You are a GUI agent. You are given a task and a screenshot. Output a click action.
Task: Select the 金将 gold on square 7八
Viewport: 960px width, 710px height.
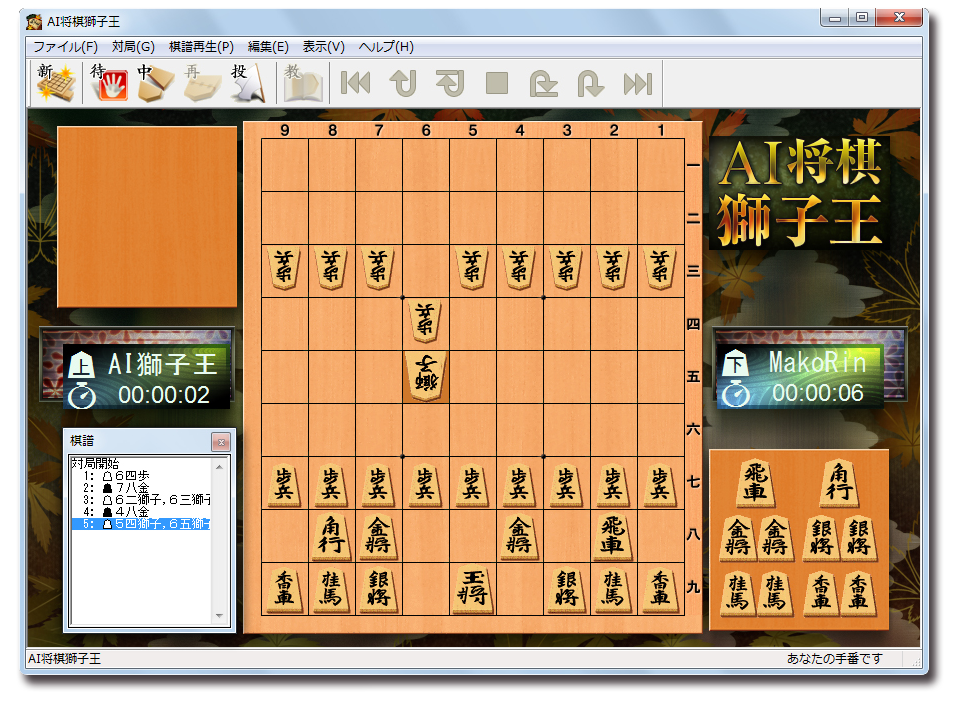(x=378, y=536)
